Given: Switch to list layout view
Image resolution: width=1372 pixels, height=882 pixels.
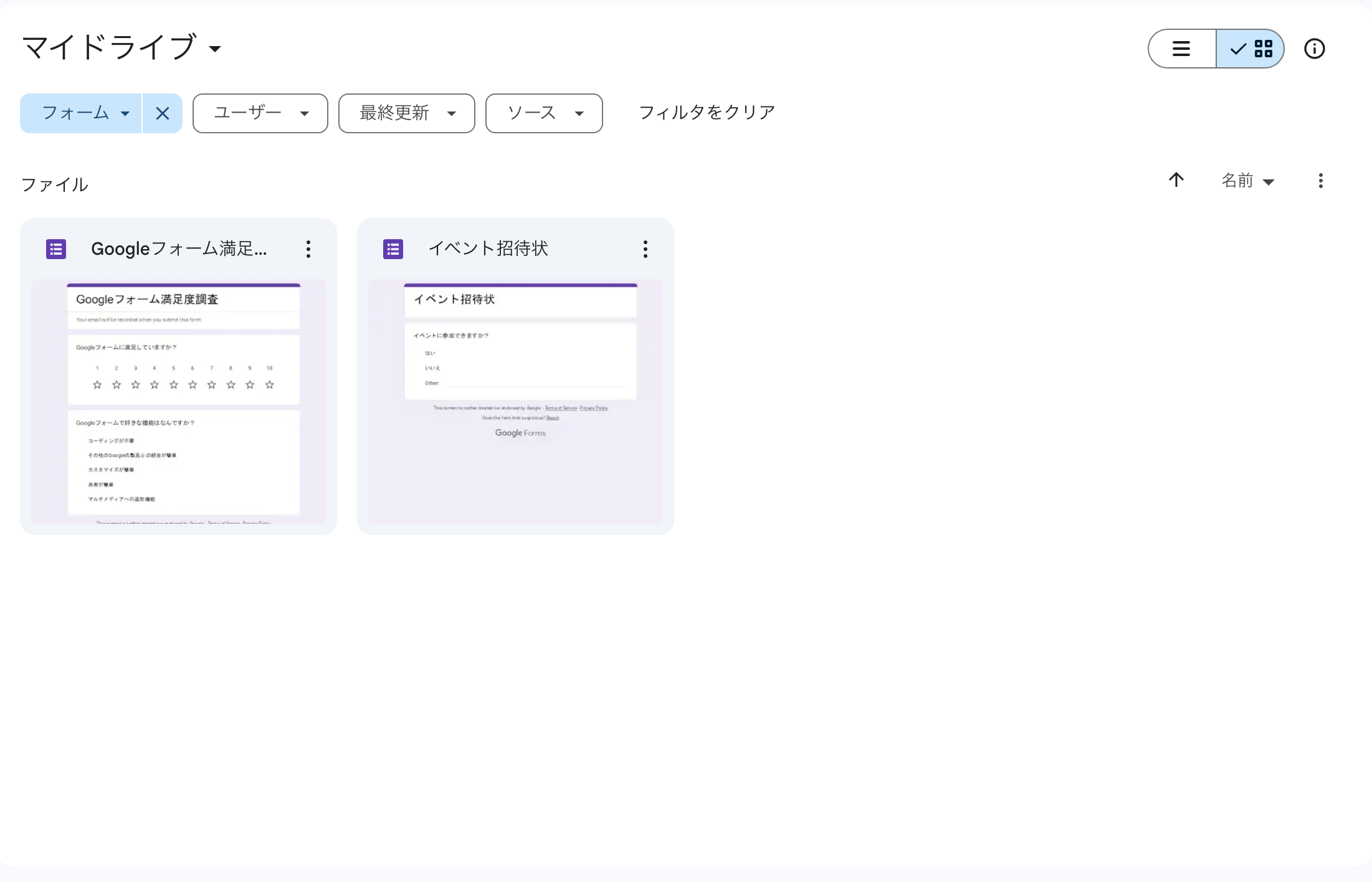Looking at the screenshot, I should (1182, 49).
